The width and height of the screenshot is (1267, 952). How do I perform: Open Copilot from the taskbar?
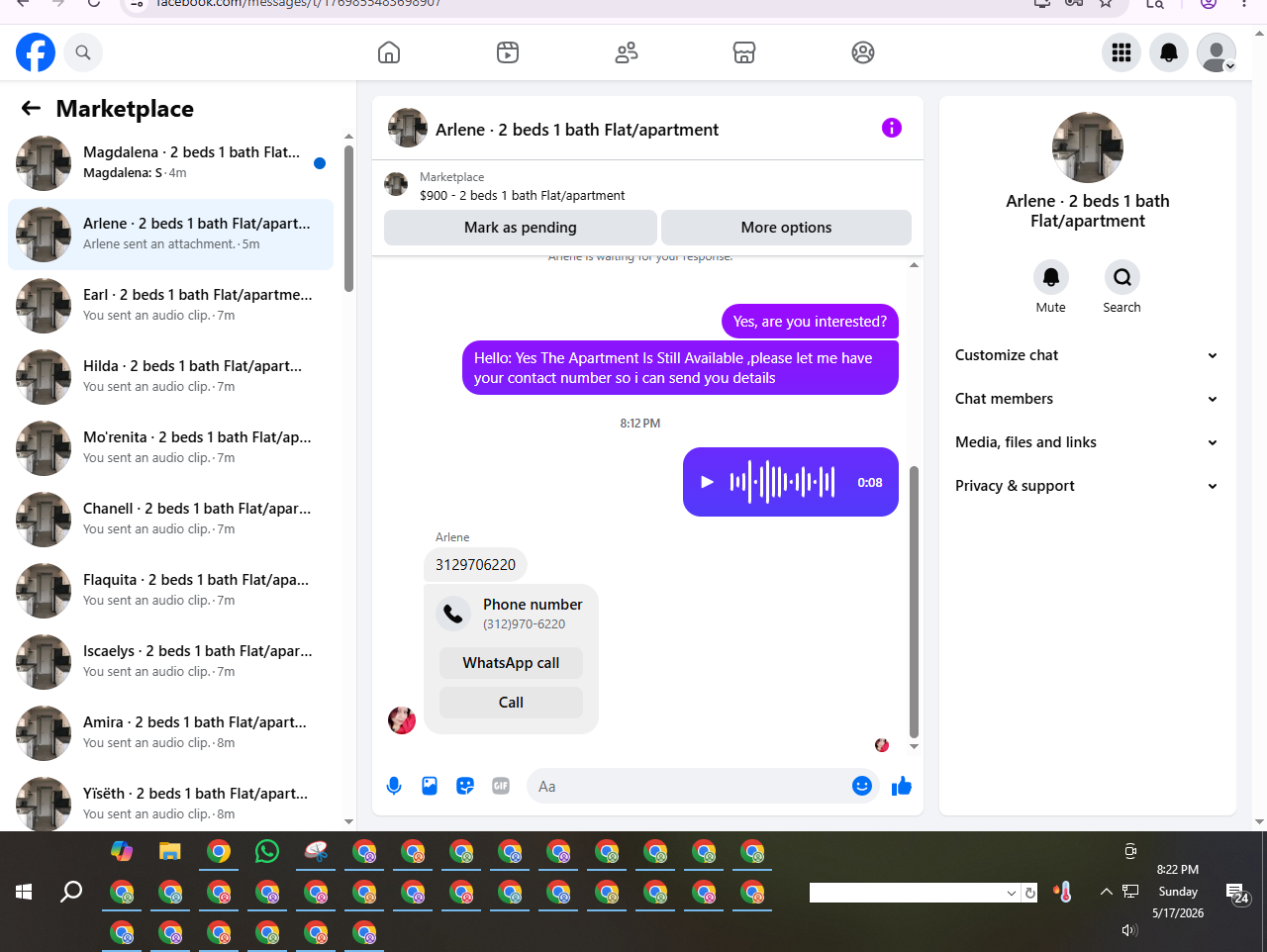[122, 851]
